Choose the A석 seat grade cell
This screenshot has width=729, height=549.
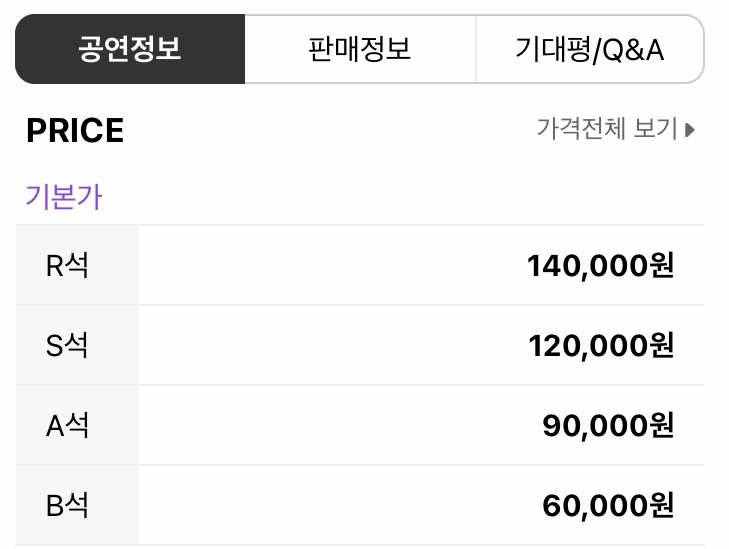pos(77,425)
